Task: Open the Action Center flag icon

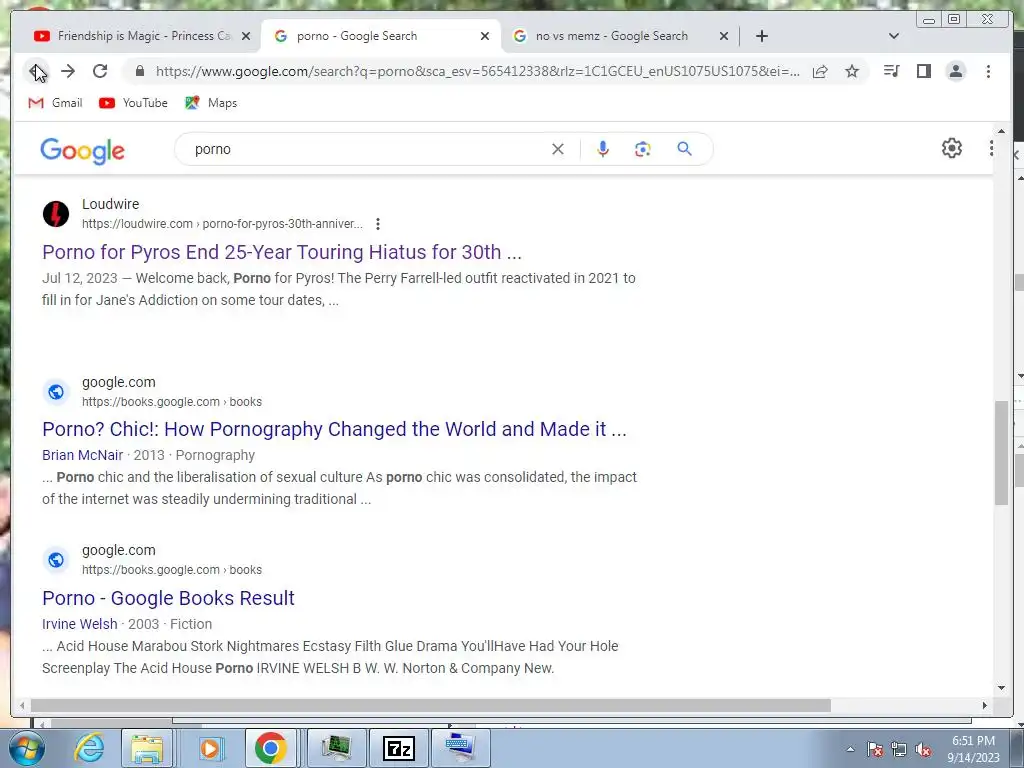Action: pos(875,750)
